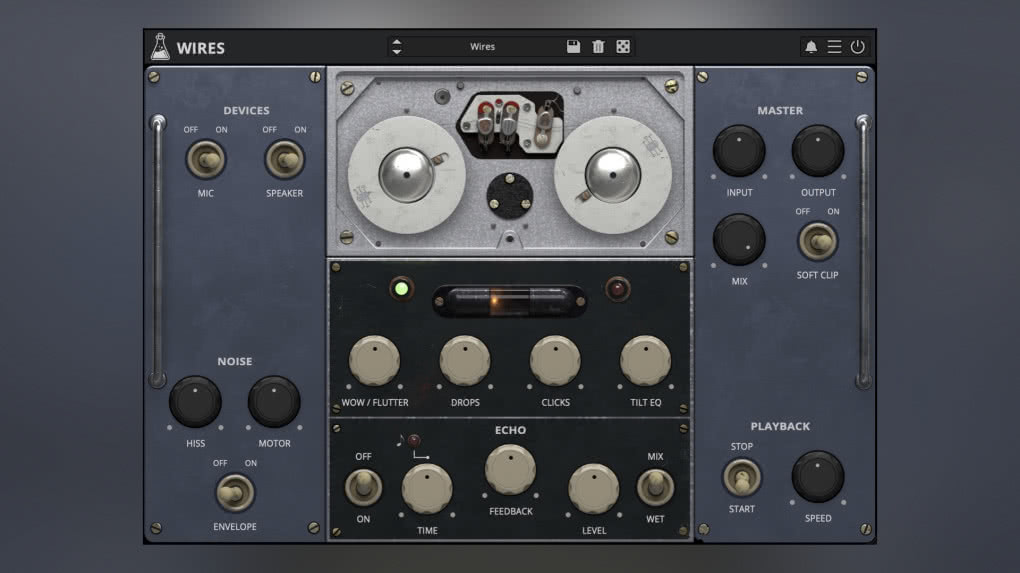
Task: Click the MOTOR noise knob
Action: click(x=274, y=402)
